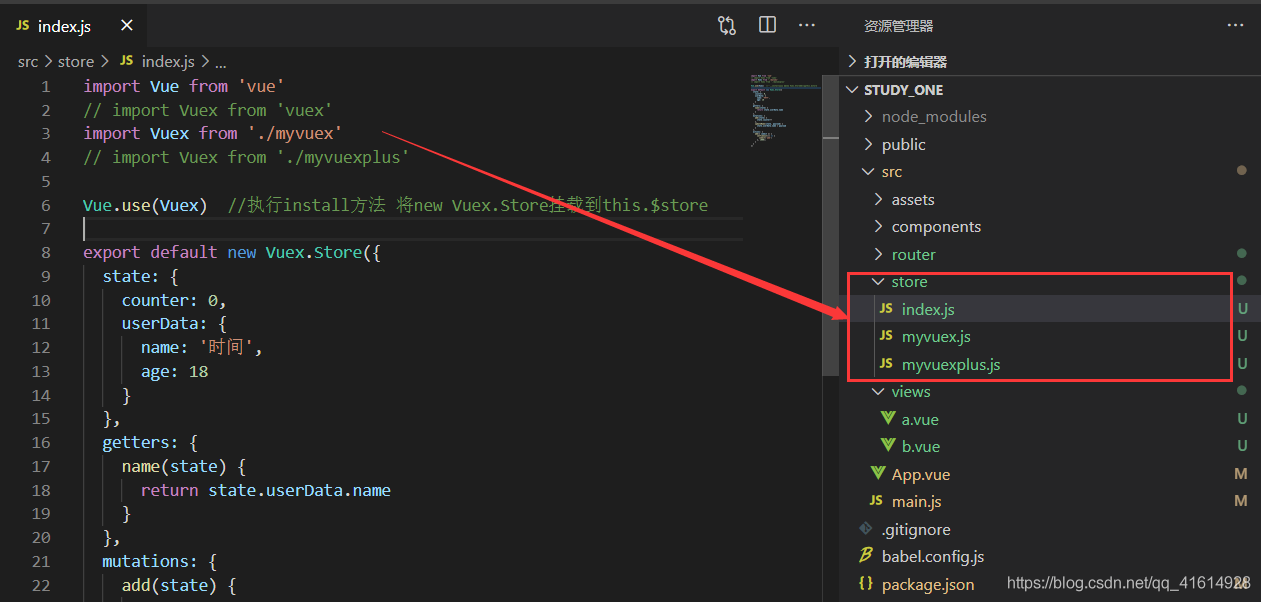Click the Vue icon beside b.vue
This screenshot has height=602, width=1261.
(x=887, y=446)
